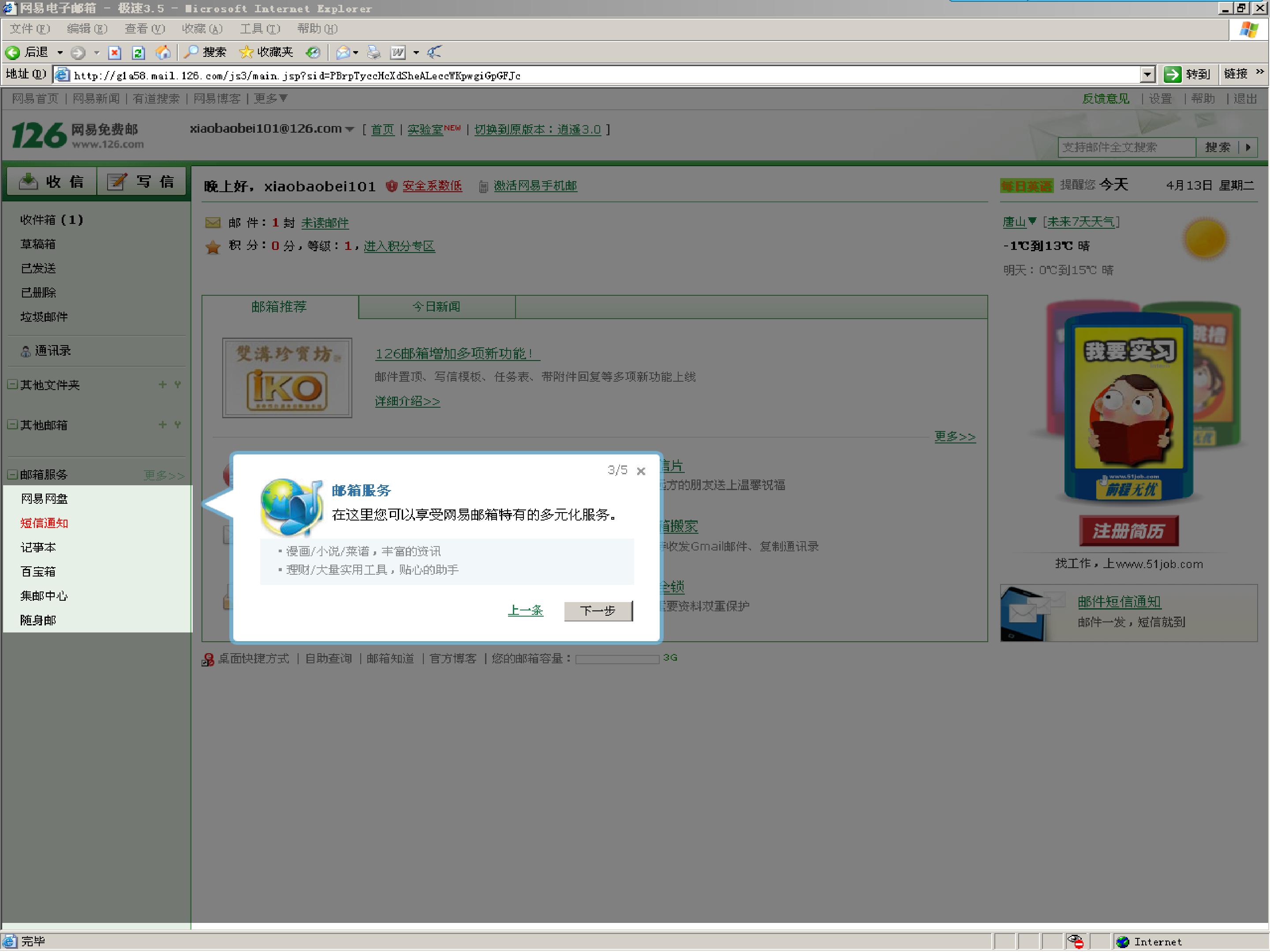Click the Home page icon

click(163, 53)
